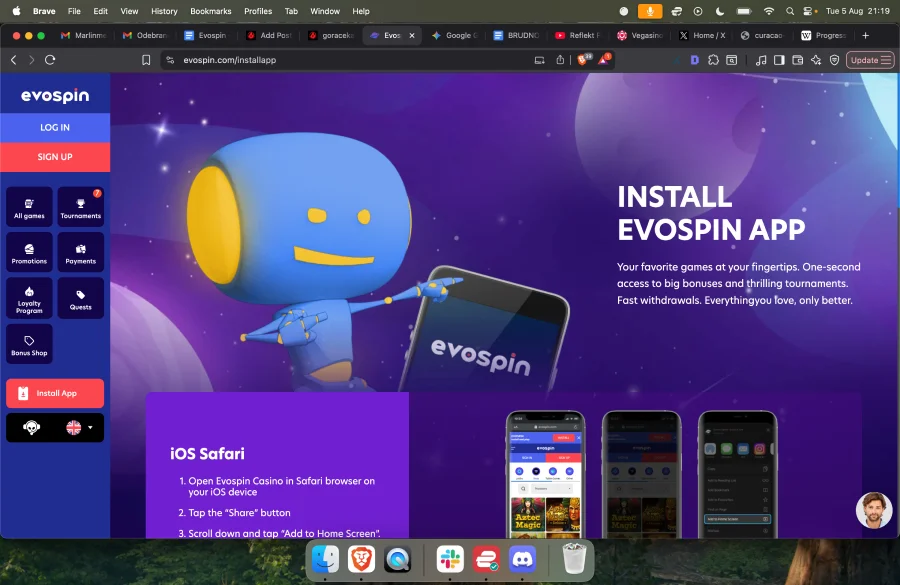Image resolution: width=900 pixels, height=585 pixels.
Task: Open Brave Rewards triangle icon
Action: tap(604, 59)
